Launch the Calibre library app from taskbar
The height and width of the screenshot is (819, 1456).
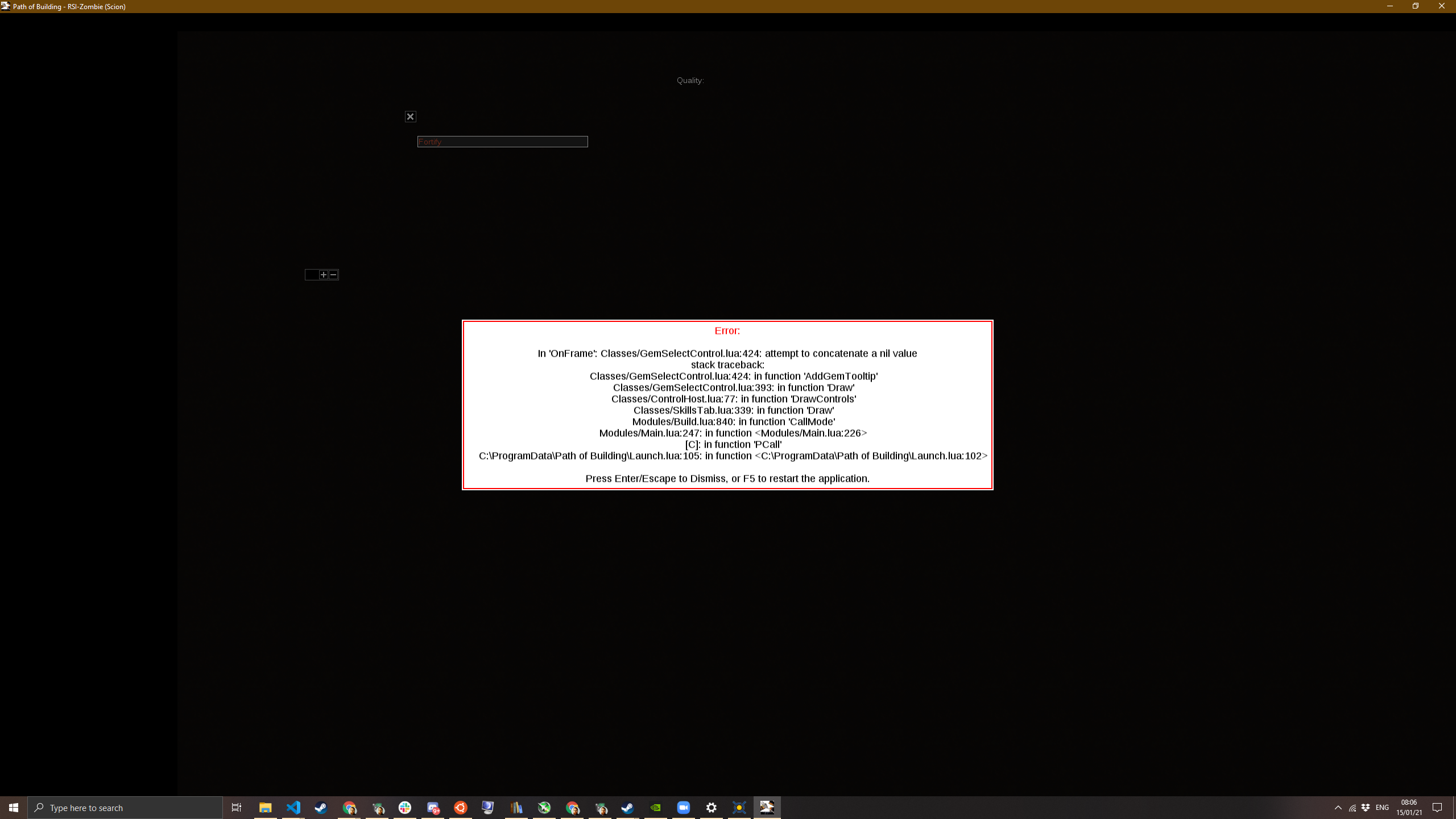tap(515, 808)
